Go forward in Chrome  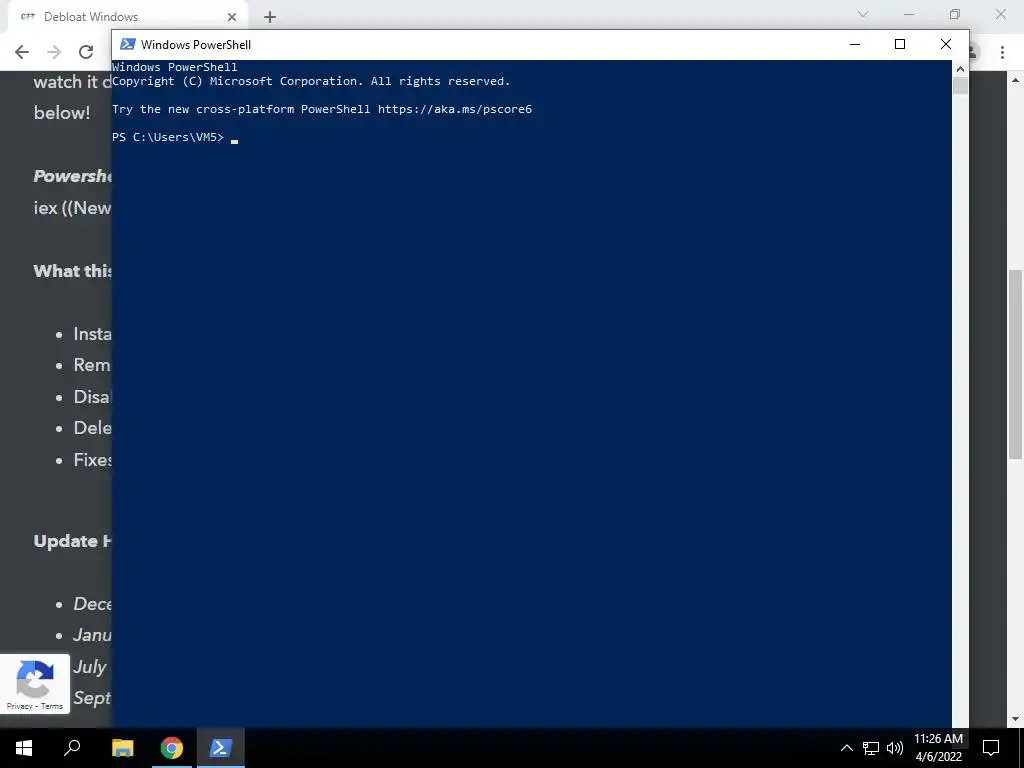[54, 52]
